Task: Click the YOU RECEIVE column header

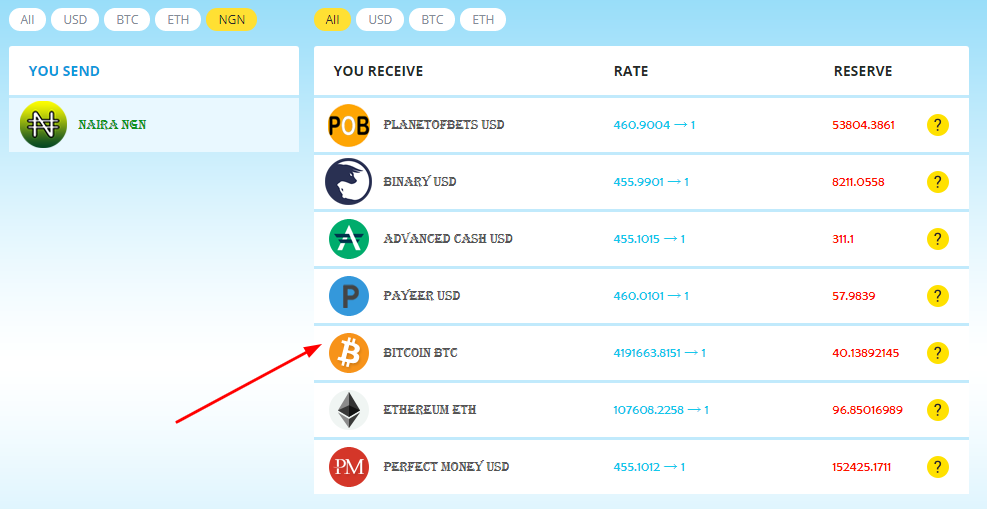Action: (x=378, y=71)
